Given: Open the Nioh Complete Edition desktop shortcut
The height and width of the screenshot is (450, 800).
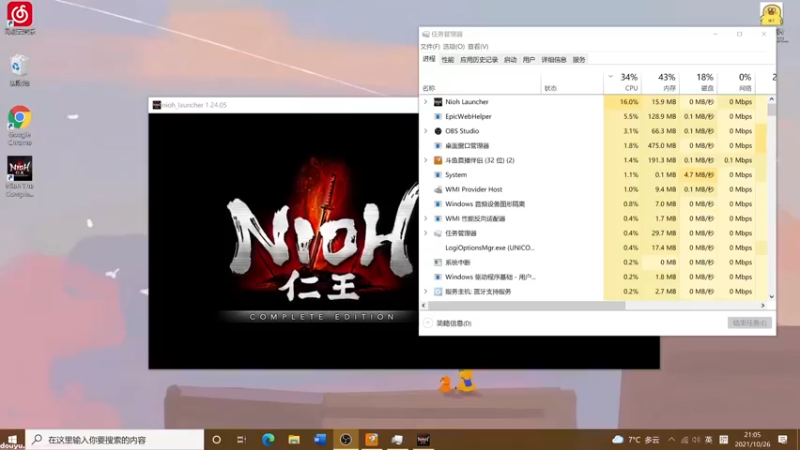Looking at the screenshot, I should click(19, 176).
